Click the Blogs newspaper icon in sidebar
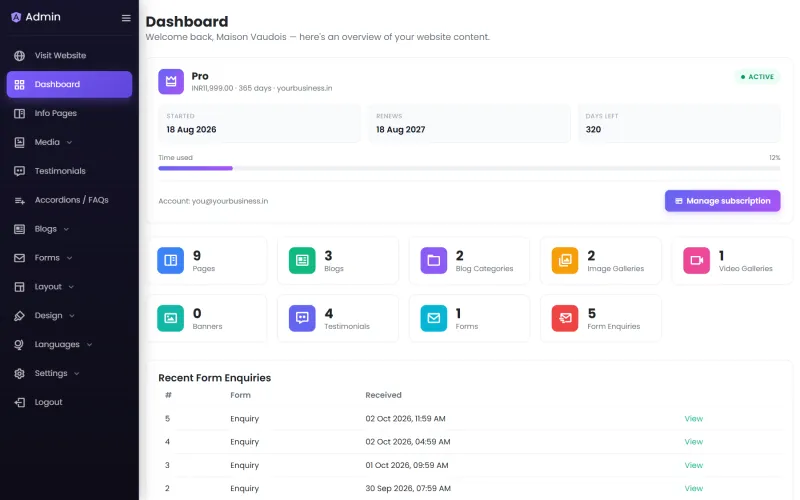Screen dimensions: 800x500 tap(19, 229)
